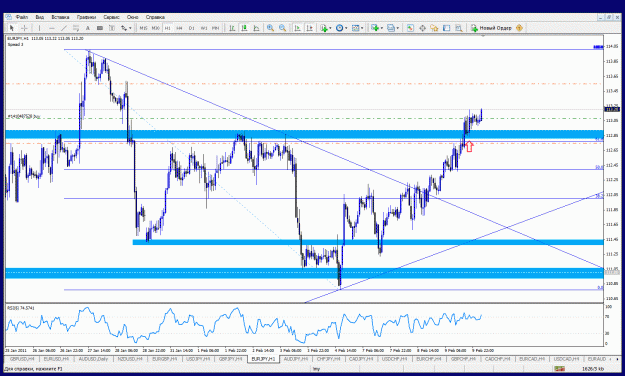Choose the text 'A' tool
The image size is (625, 376).
click(x=88, y=28)
